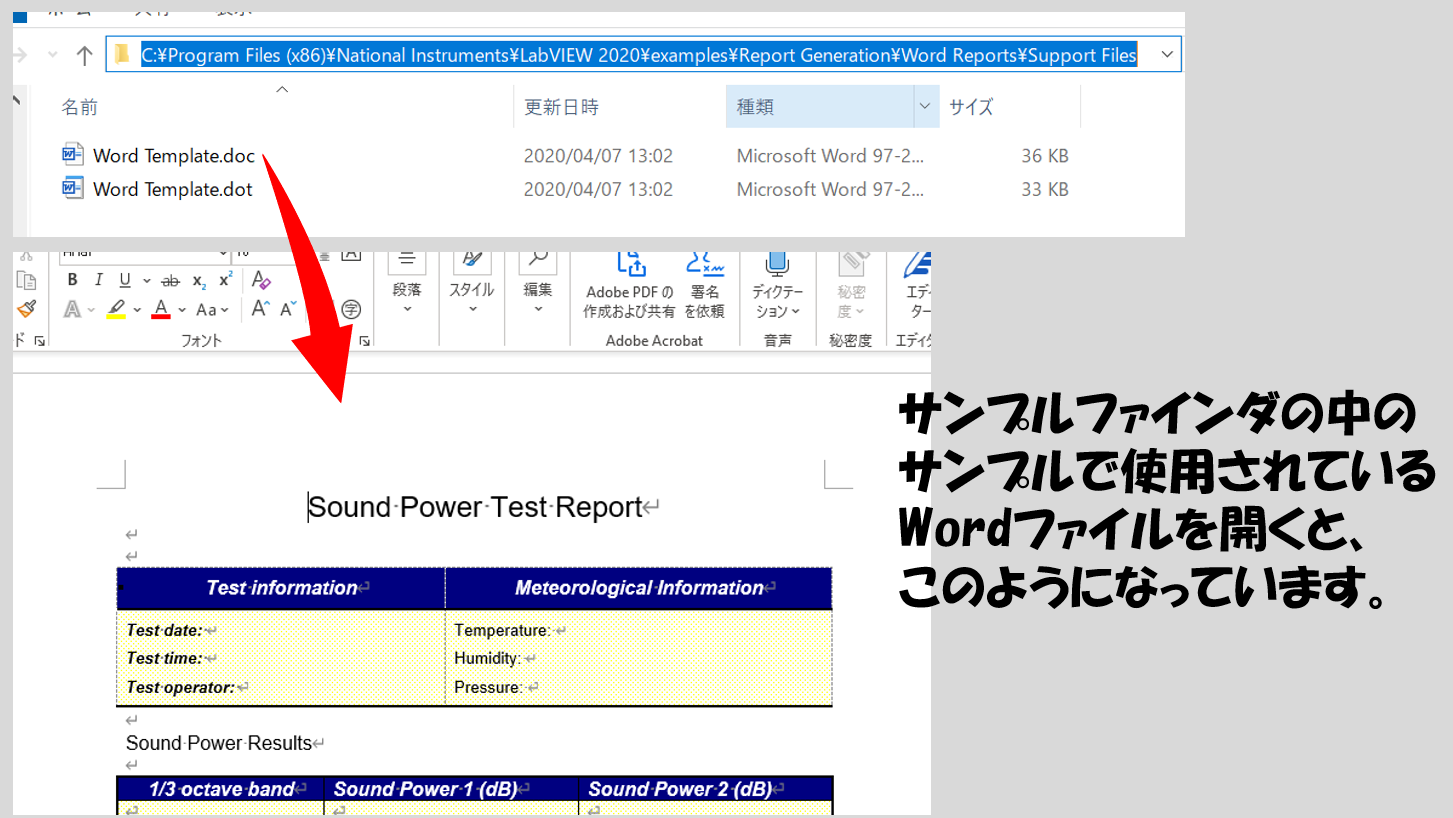Increase font size with grow A
The height and width of the screenshot is (818, 1453).
(x=260, y=309)
